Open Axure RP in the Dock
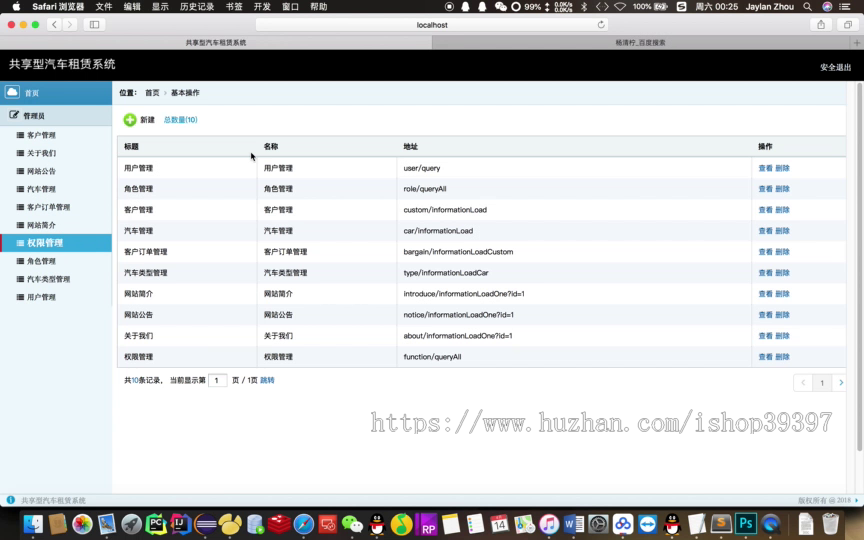 [x=426, y=524]
